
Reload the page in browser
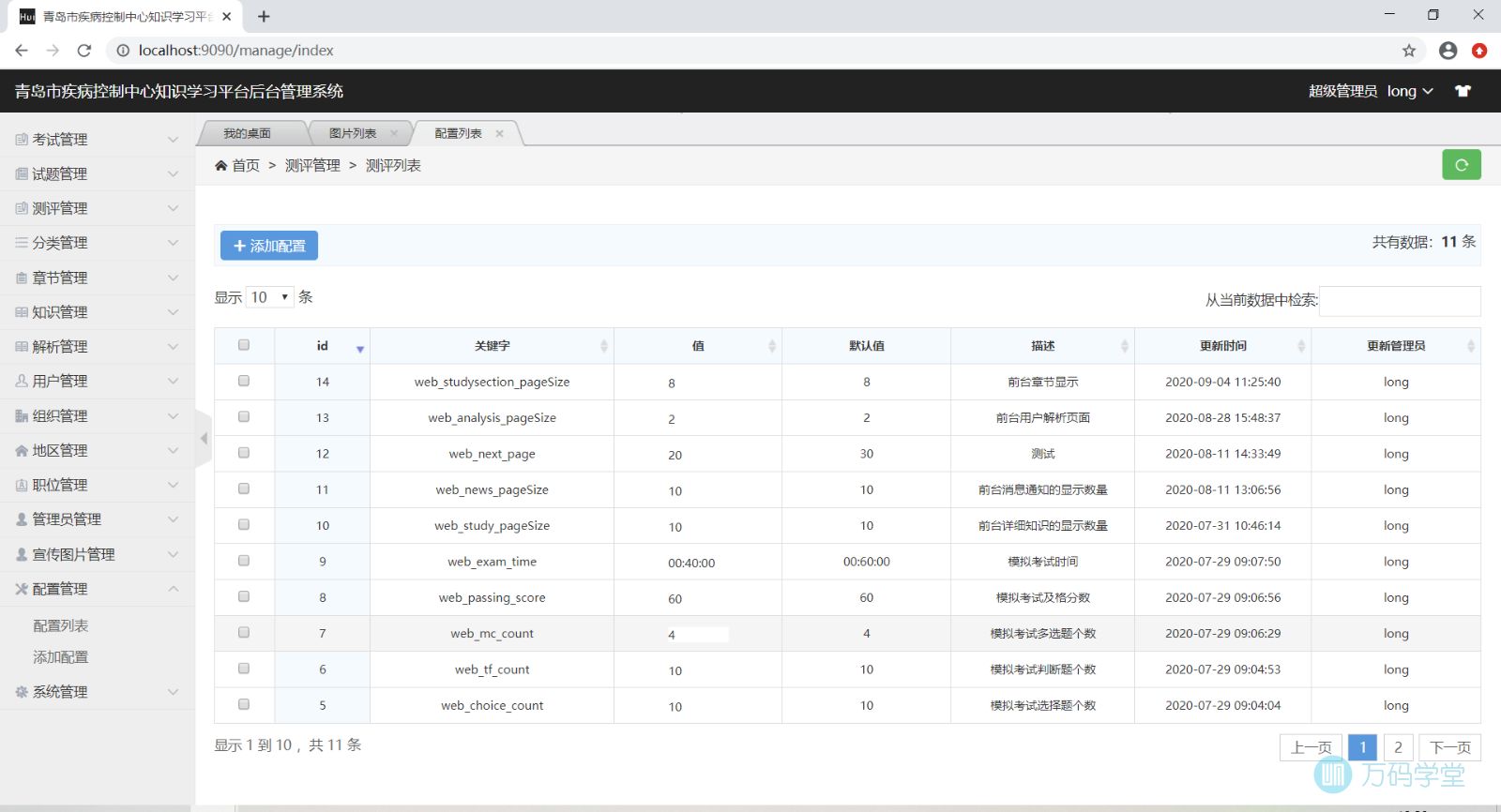[84, 51]
